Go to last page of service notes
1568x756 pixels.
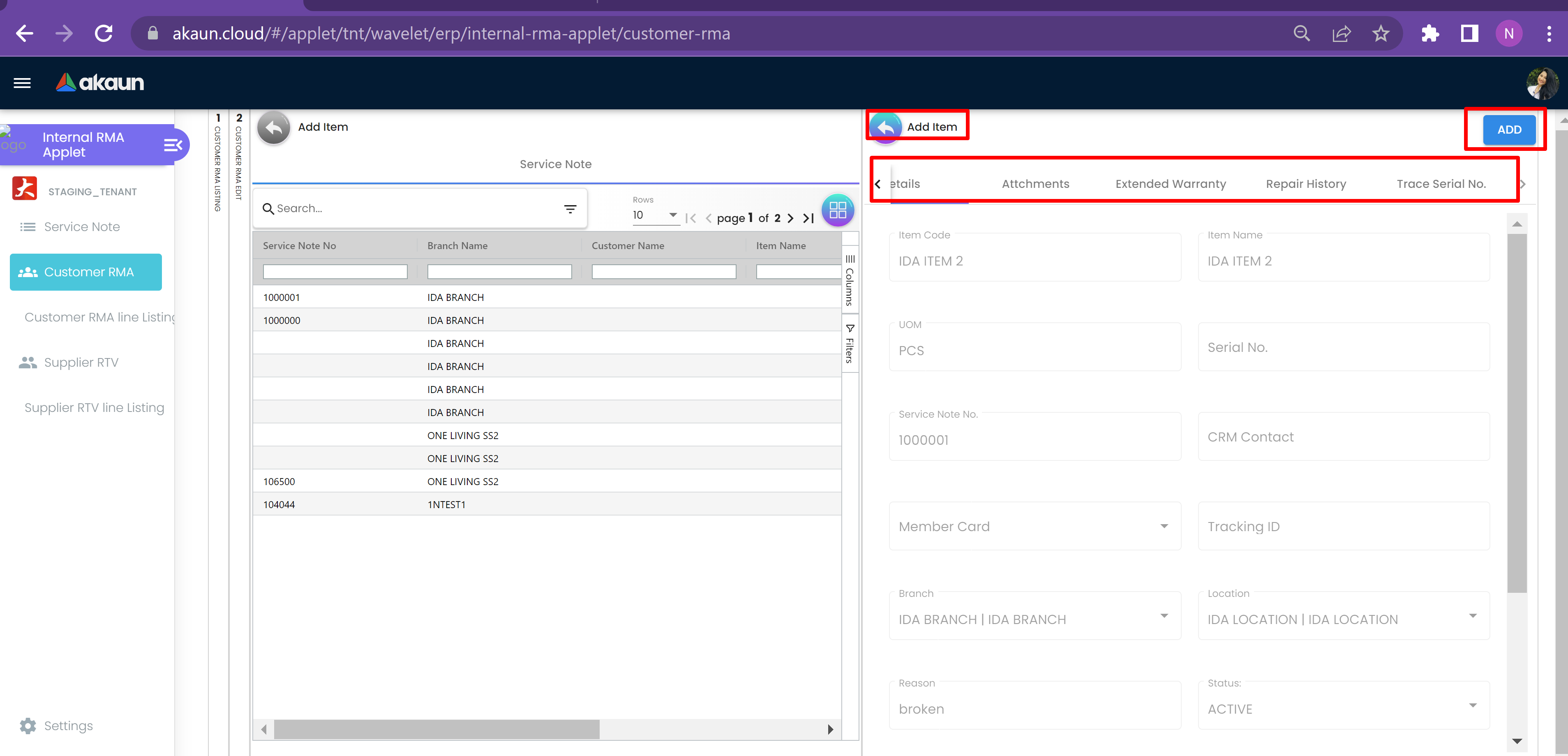[808, 218]
